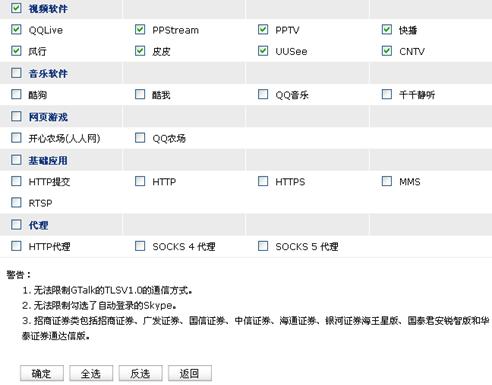Uncheck the 风行 checkbox
The image size is (492, 385).
(x=16, y=51)
